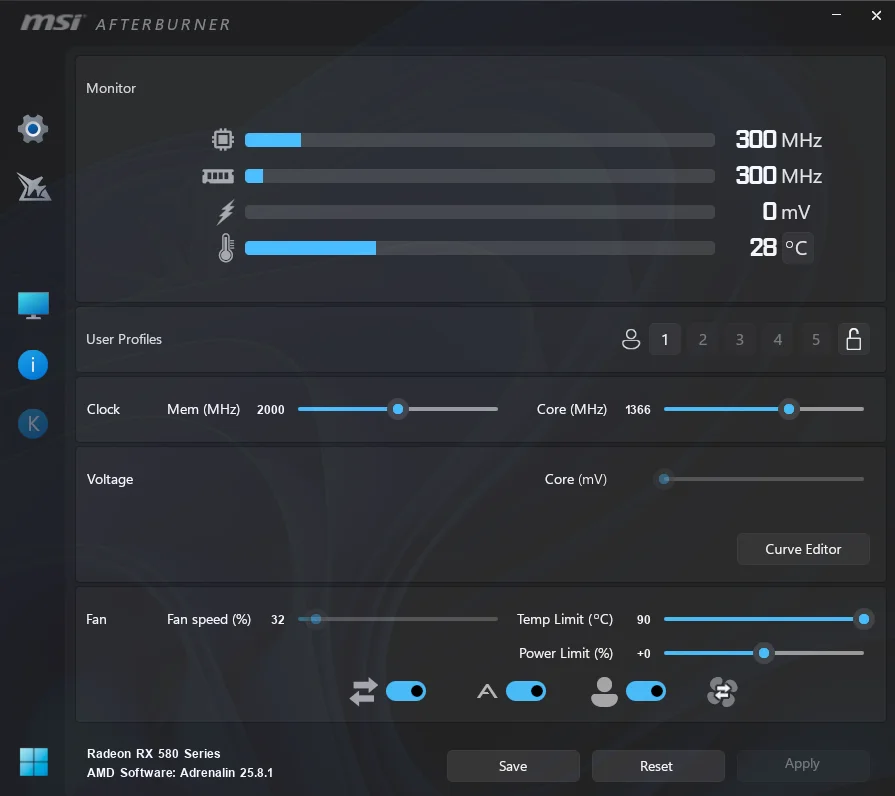Screen dimensions: 895x796
Task: Click the memory clock usage bar
Action: 479,176
